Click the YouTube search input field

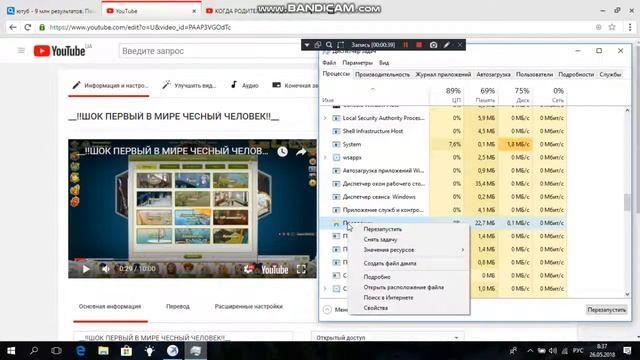click(218, 51)
